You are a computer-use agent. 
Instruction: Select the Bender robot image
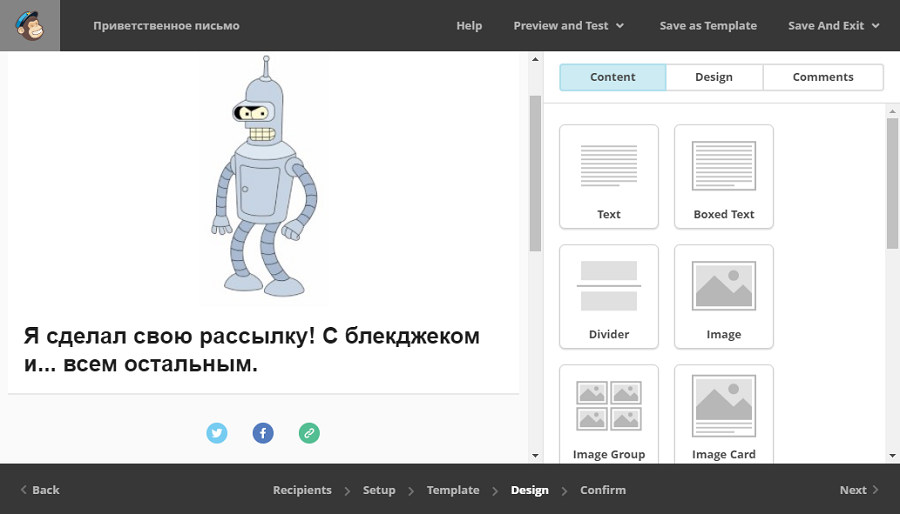pos(263,178)
